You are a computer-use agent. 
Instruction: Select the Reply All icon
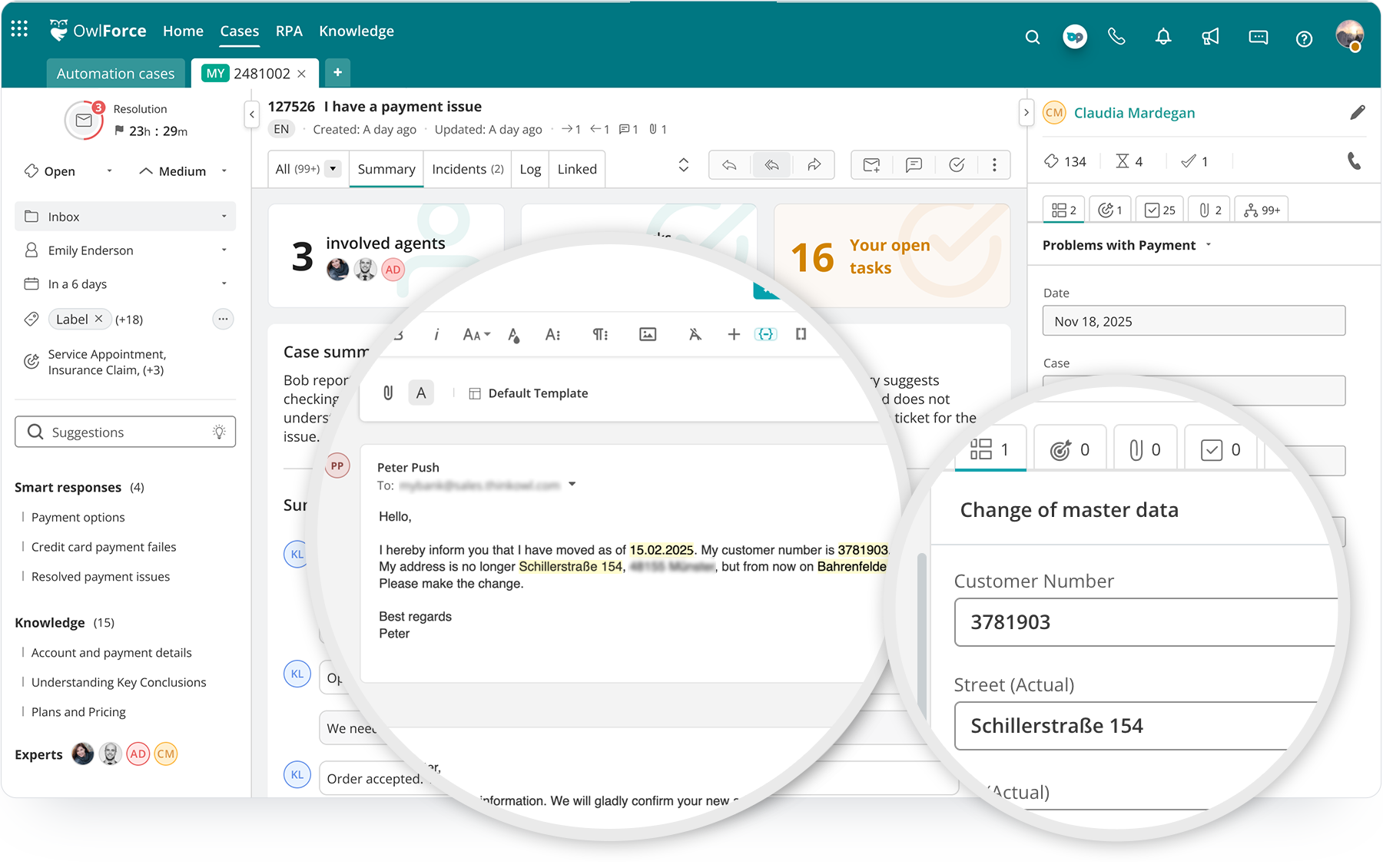[771, 164]
